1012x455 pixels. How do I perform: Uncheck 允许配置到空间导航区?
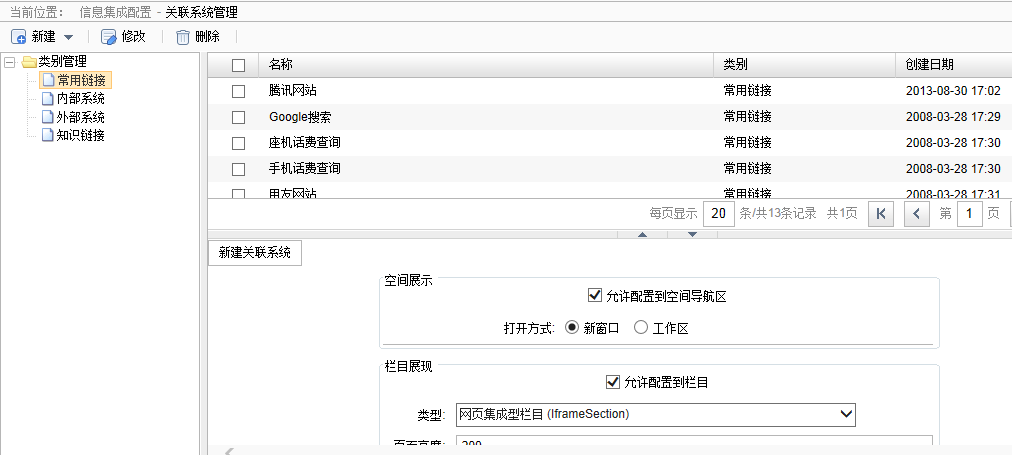point(595,296)
